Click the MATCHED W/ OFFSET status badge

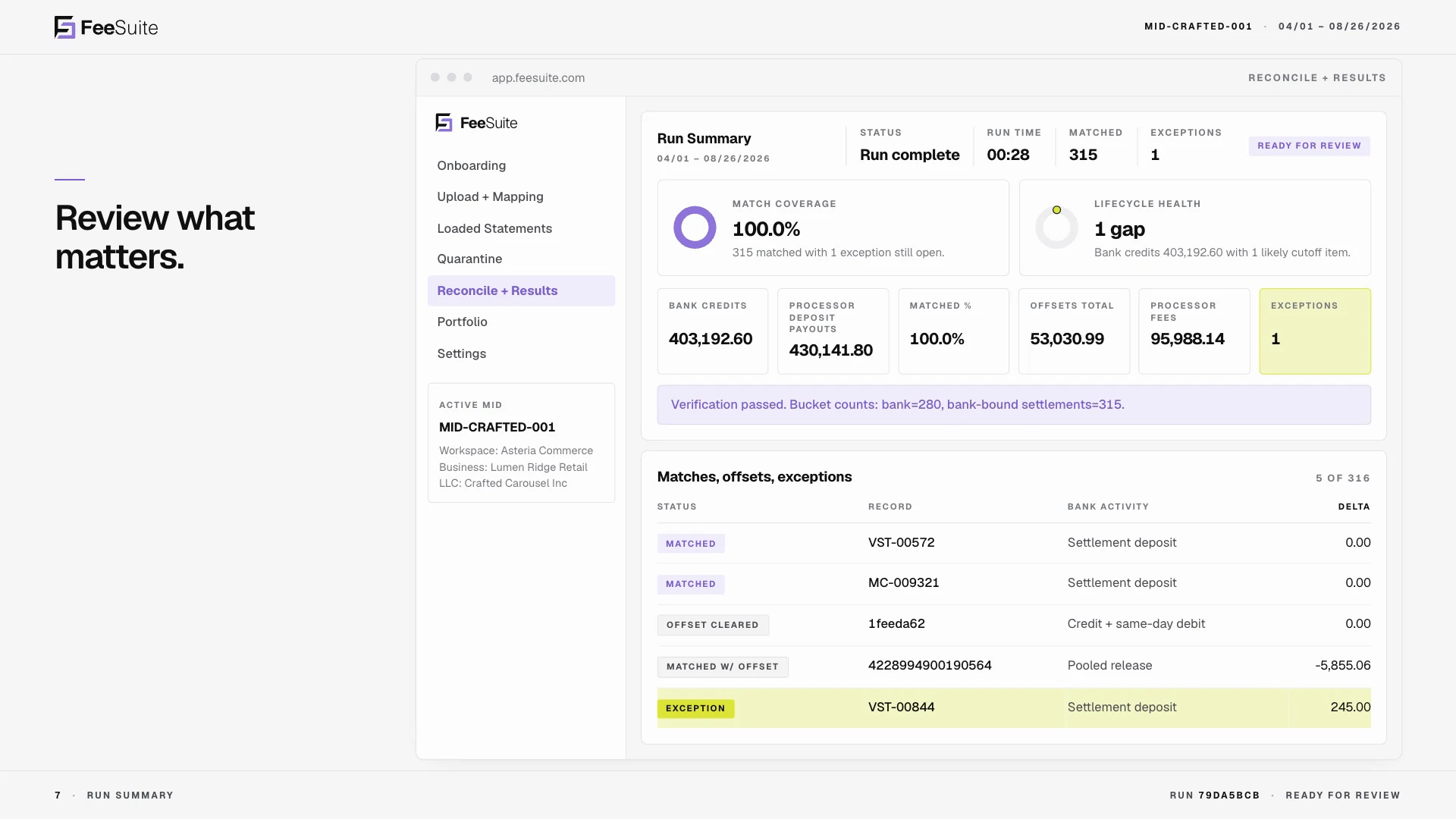(x=722, y=666)
